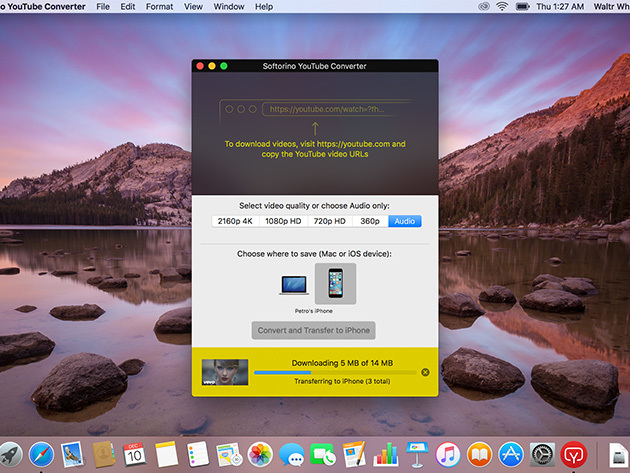Viewport: 630px width, 473px height.
Task: Click the Softorino YouTube Converter title bar
Action: coord(315,66)
